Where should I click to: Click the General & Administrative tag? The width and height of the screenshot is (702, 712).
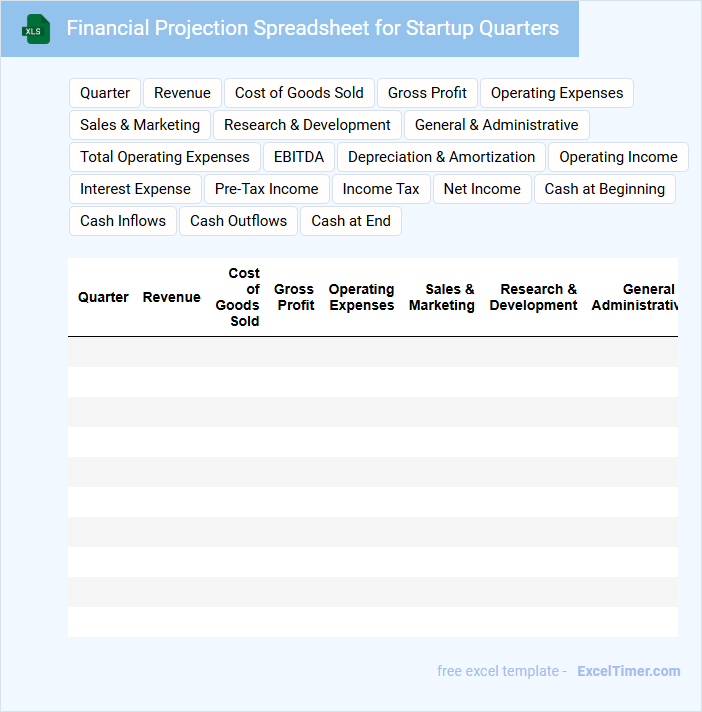click(496, 125)
